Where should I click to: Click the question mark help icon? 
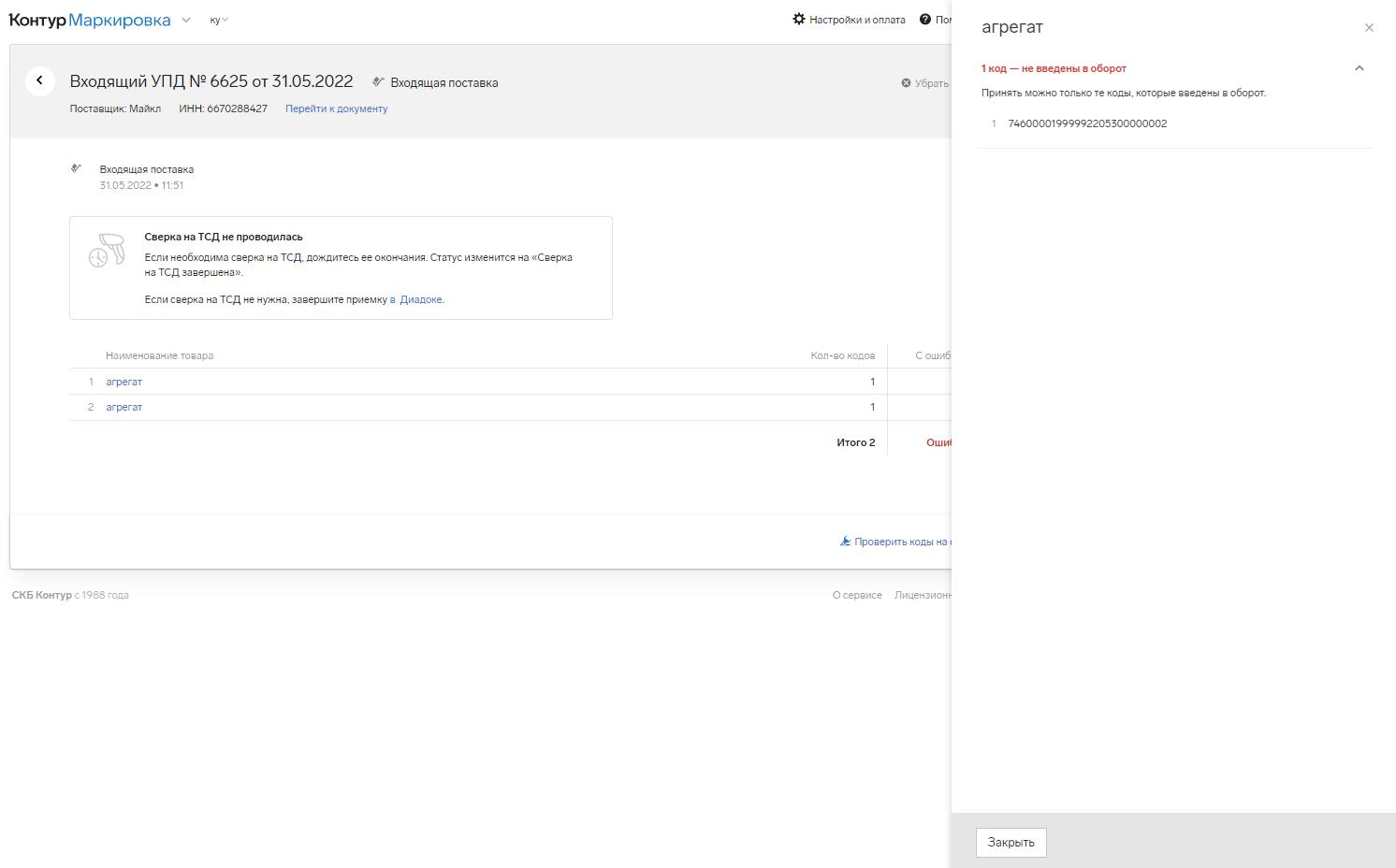tap(924, 19)
